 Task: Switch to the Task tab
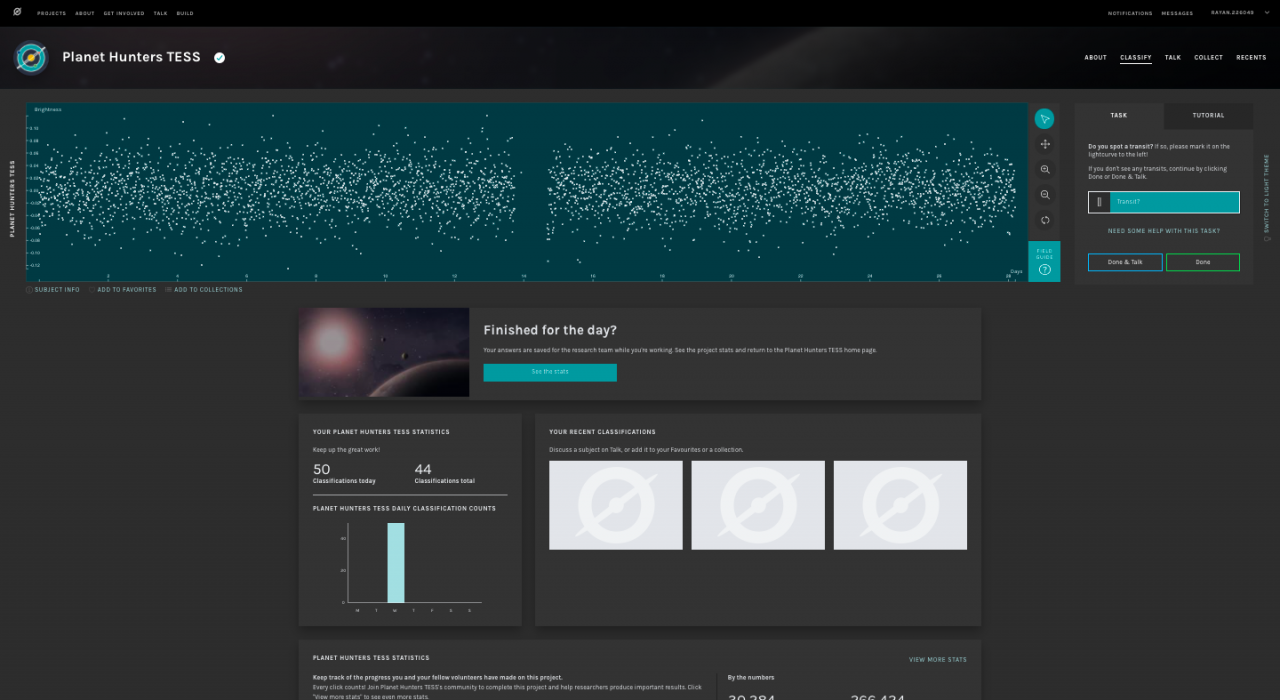pos(1119,116)
